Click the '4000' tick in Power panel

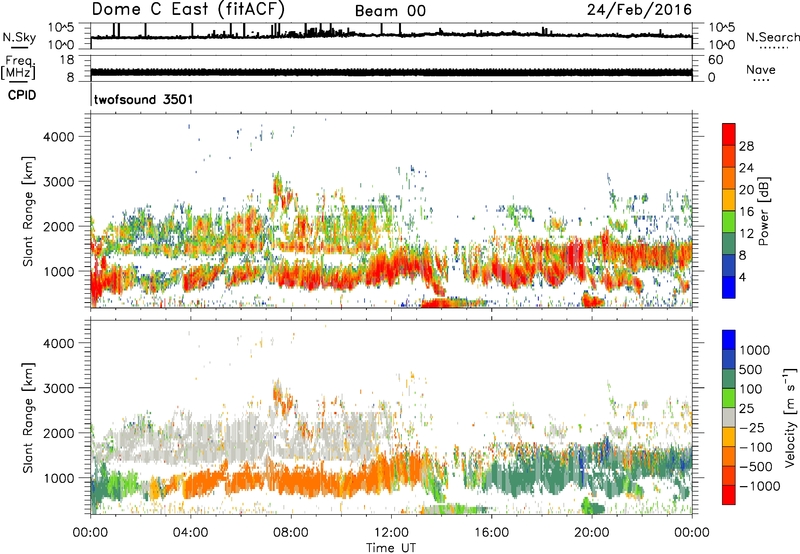58,137
